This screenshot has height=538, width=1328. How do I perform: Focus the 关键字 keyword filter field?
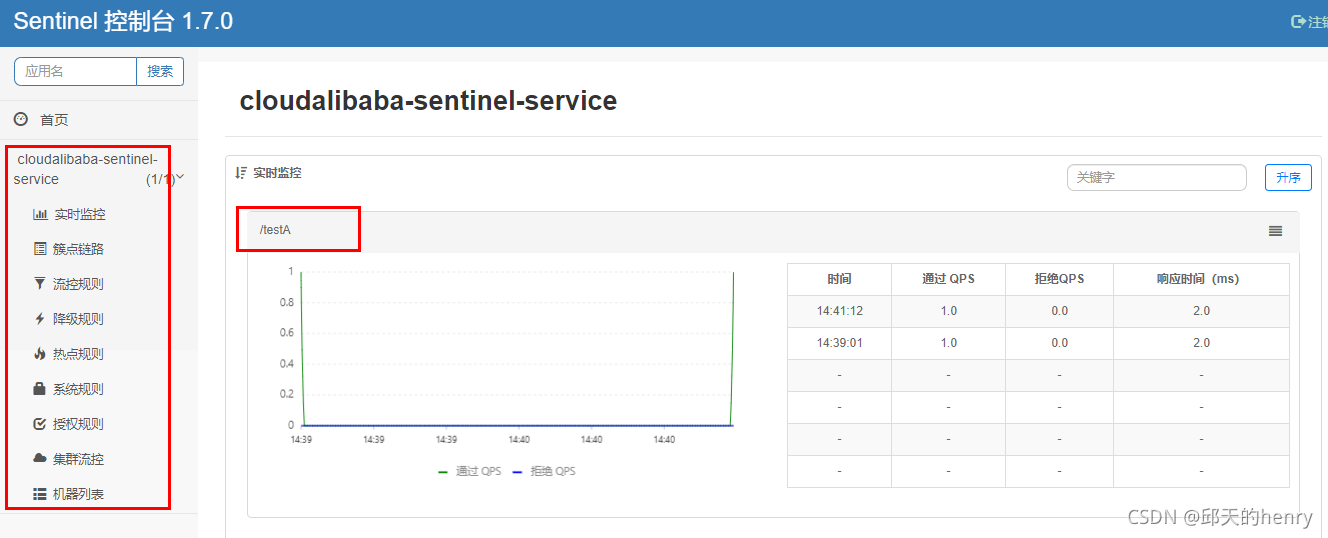click(1157, 178)
